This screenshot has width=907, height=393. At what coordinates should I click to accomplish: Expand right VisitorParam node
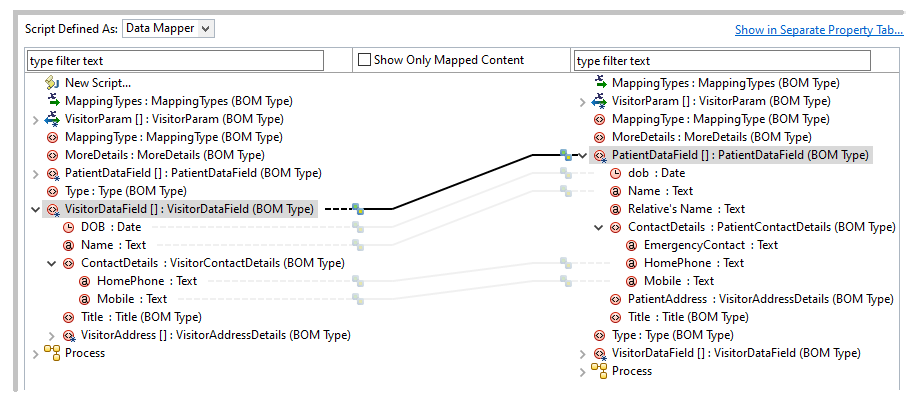click(583, 102)
